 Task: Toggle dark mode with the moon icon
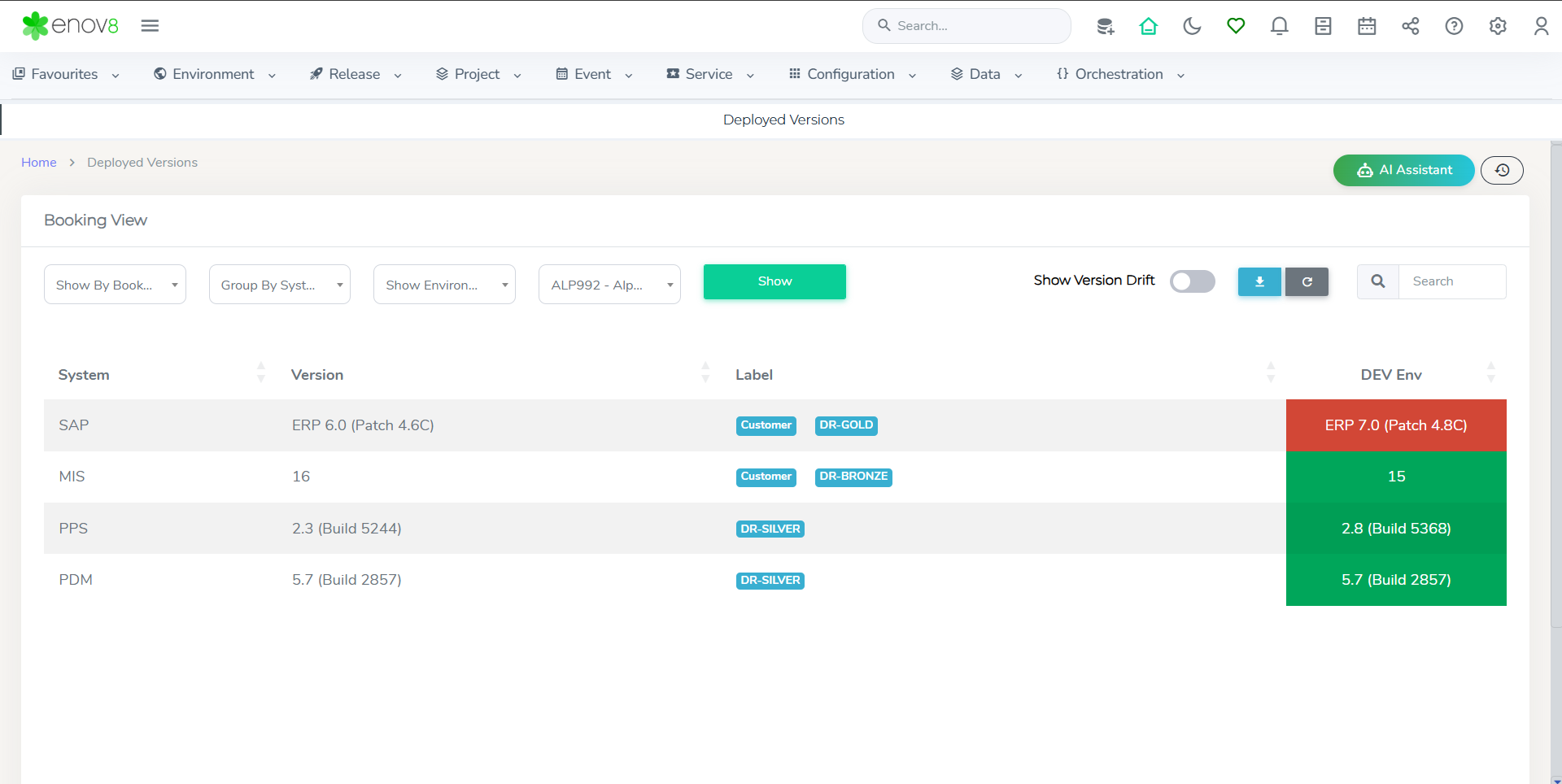coord(1192,26)
